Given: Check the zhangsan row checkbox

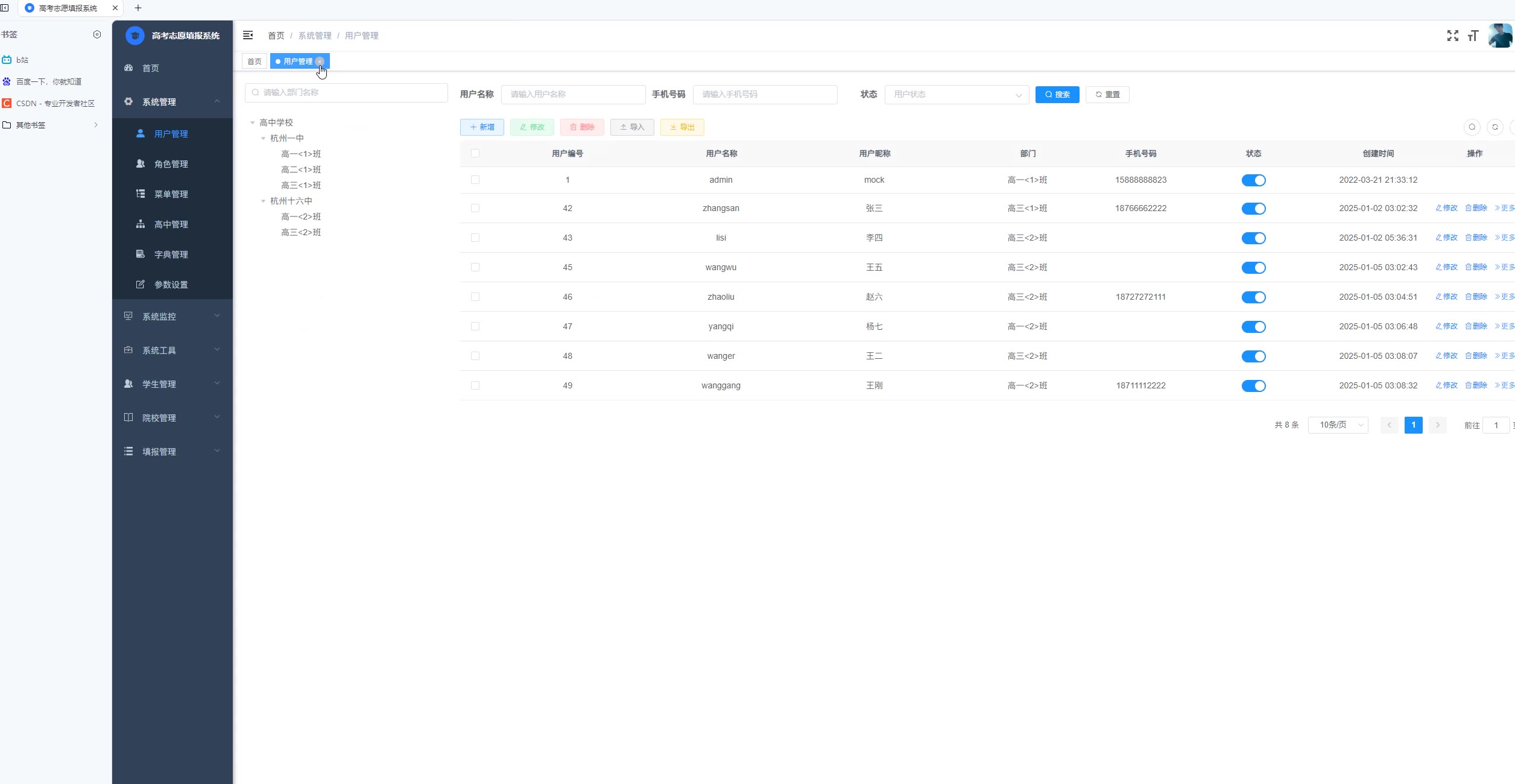Looking at the screenshot, I should point(475,208).
